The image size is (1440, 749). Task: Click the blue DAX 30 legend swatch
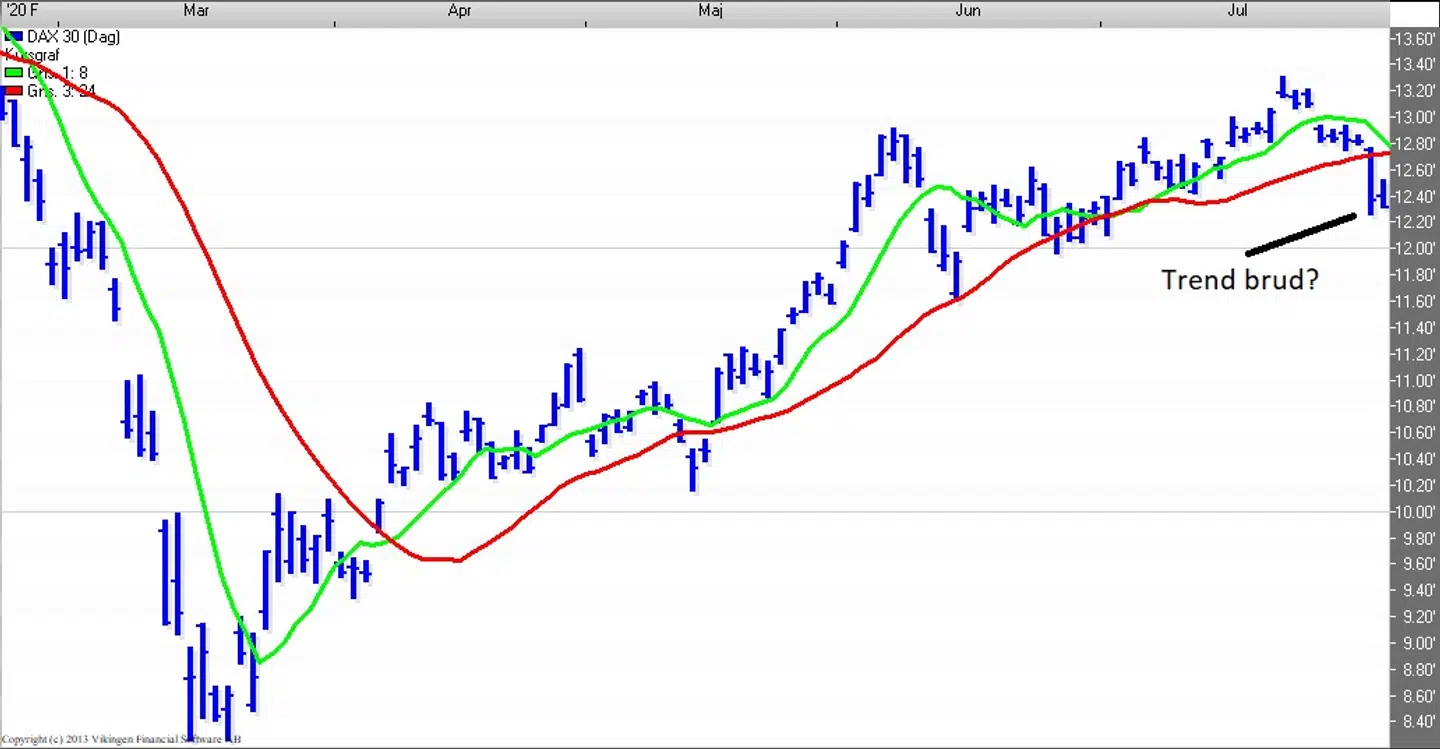pyautogui.click(x=14, y=37)
